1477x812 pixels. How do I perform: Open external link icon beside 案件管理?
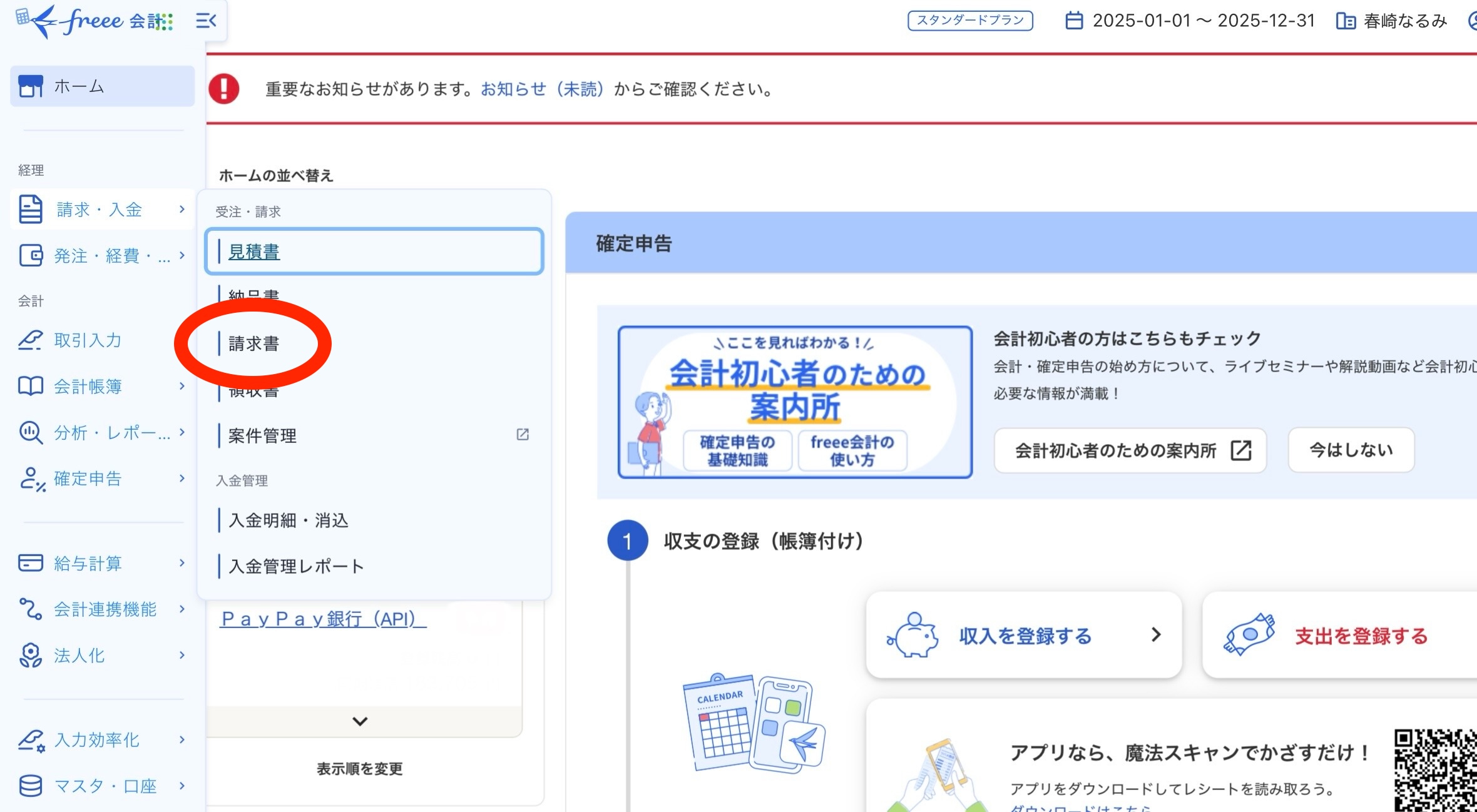(x=523, y=435)
